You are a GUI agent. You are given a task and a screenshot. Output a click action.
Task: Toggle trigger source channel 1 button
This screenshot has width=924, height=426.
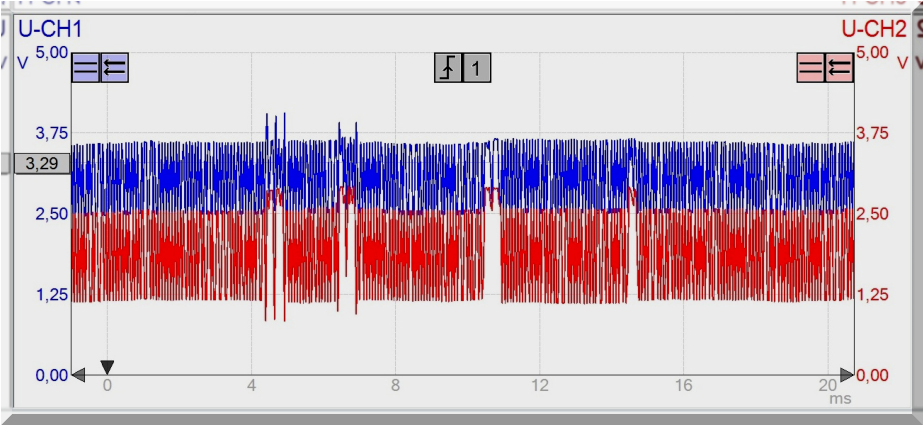pos(477,68)
